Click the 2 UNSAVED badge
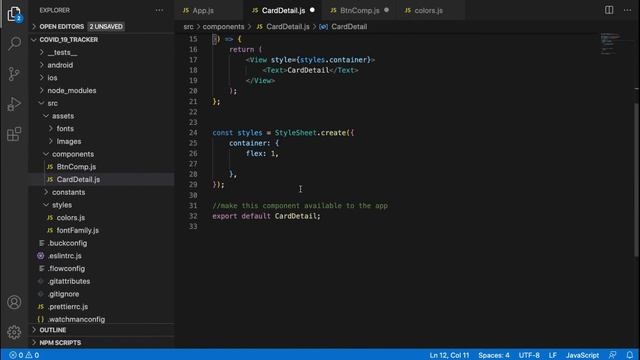This screenshot has height=360, width=640. [x=106, y=27]
